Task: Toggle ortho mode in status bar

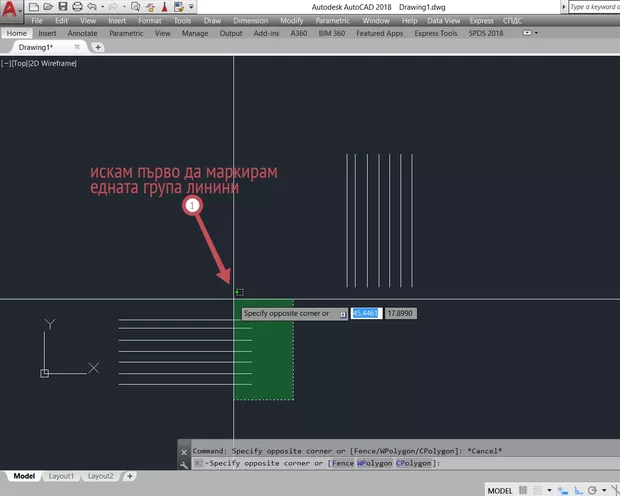Action: [x=578, y=490]
